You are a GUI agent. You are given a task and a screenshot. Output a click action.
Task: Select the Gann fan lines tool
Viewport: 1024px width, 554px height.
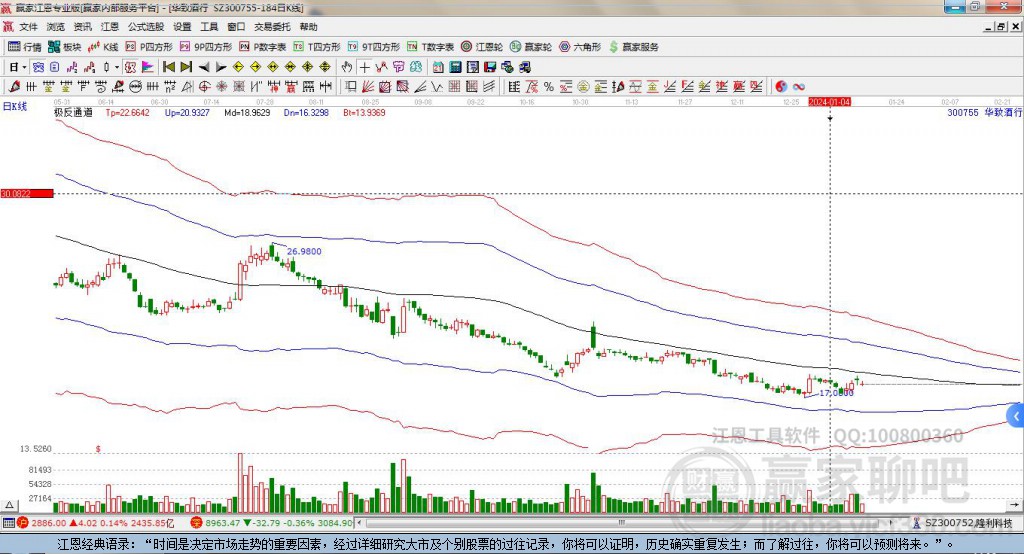[368, 86]
